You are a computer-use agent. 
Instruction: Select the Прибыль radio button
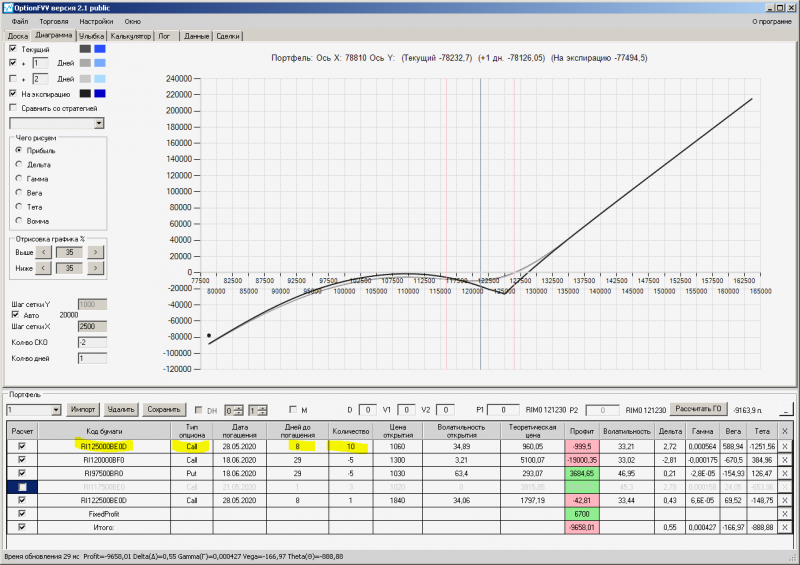coord(19,150)
